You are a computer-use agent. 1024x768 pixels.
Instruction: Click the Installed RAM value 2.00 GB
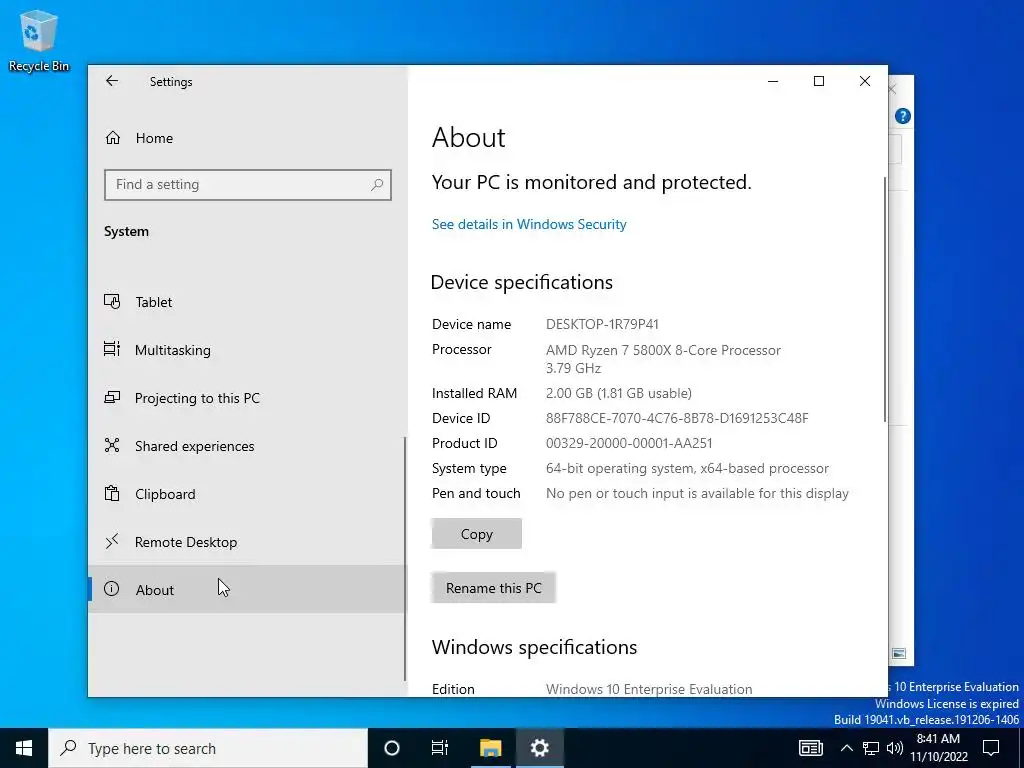(618, 393)
